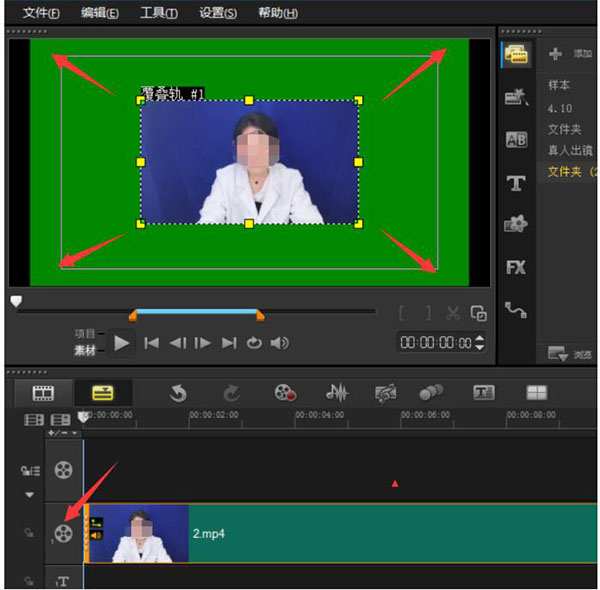Image resolution: width=600 pixels, height=590 pixels.
Task: Open the 设置(S) menu
Action: click(x=218, y=13)
